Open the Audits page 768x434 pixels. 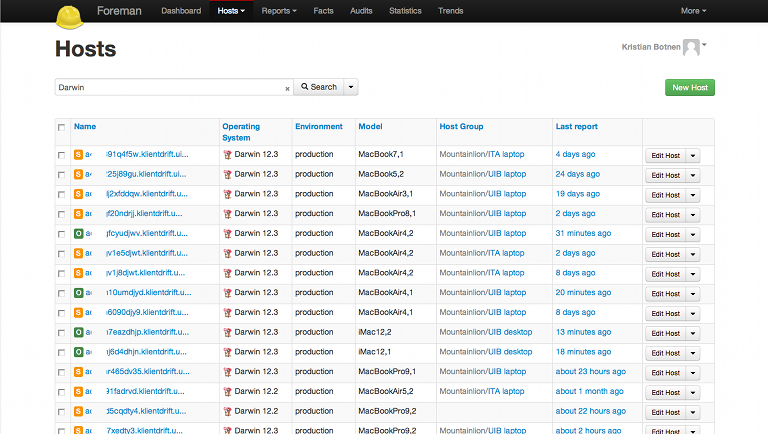361,11
